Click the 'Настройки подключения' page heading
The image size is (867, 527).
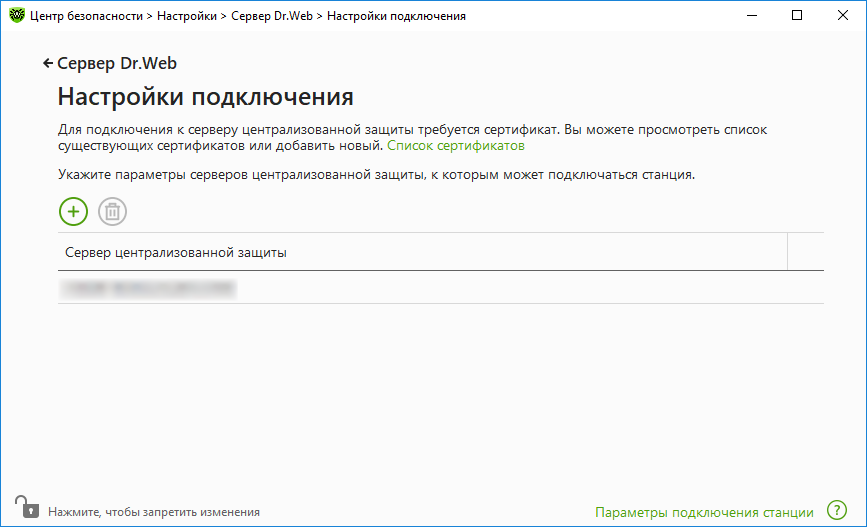coord(205,97)
